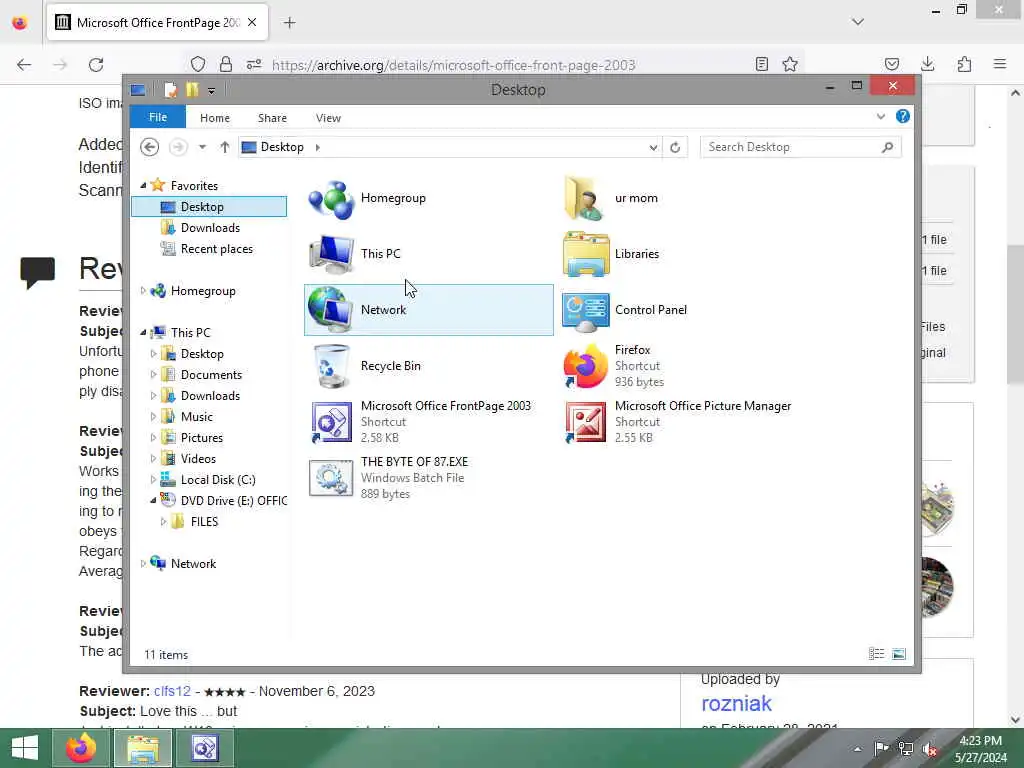The image size is (1024, 768).
Task: Collapse the Favorites tree group
Action: 143,185
